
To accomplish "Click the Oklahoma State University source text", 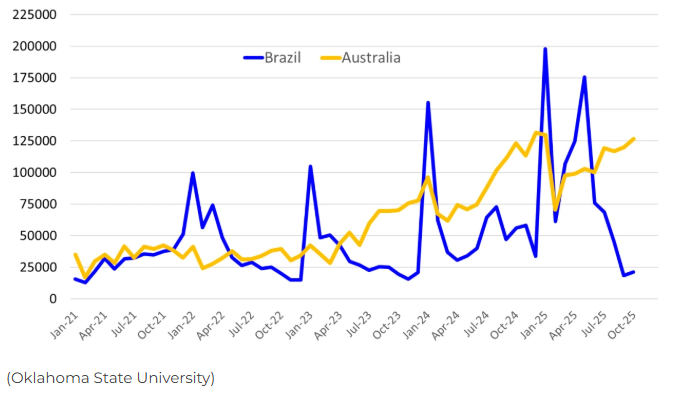I will click(x=110, y=378).
